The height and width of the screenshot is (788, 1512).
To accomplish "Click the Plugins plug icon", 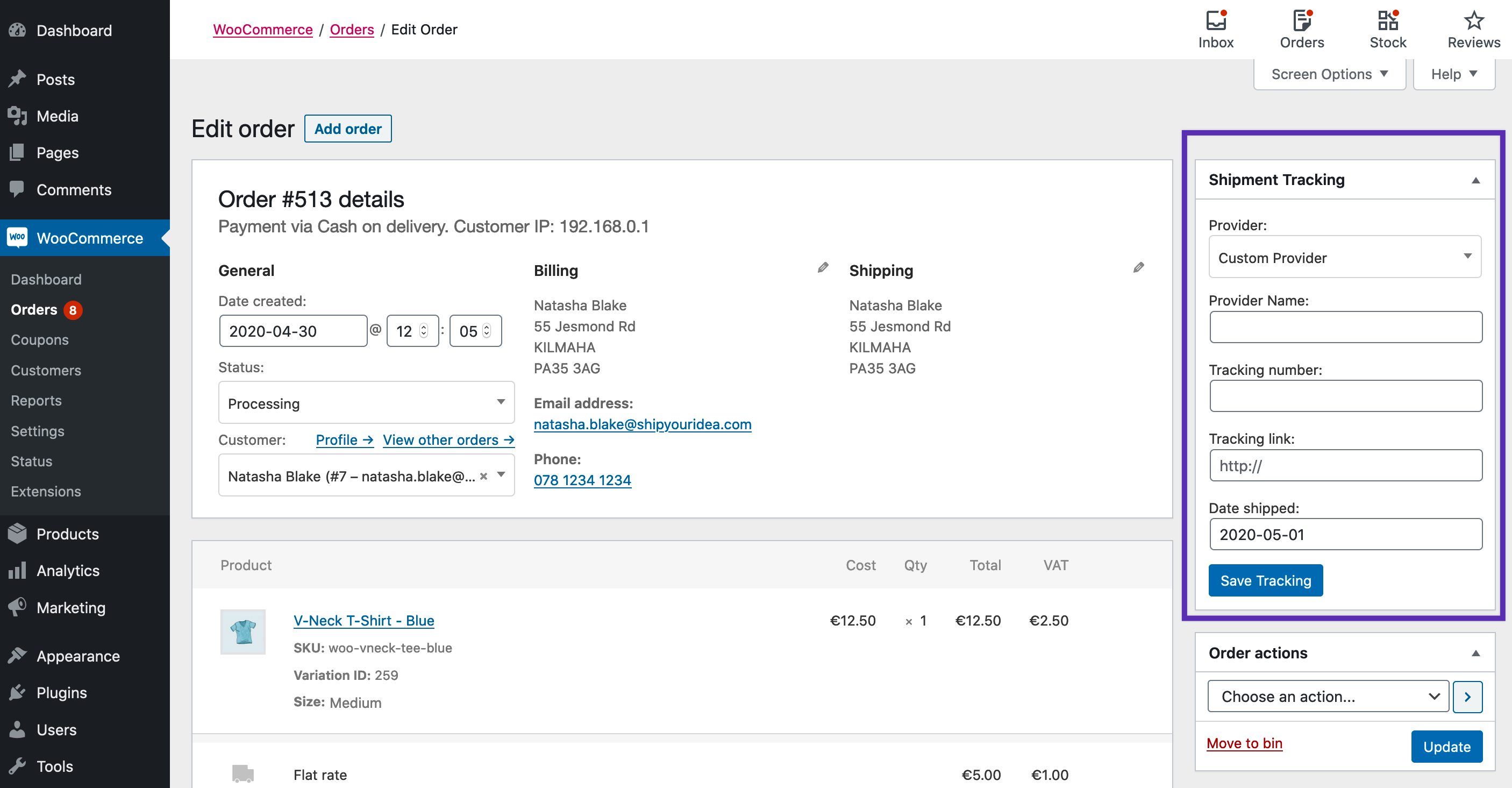I will 18,692.
